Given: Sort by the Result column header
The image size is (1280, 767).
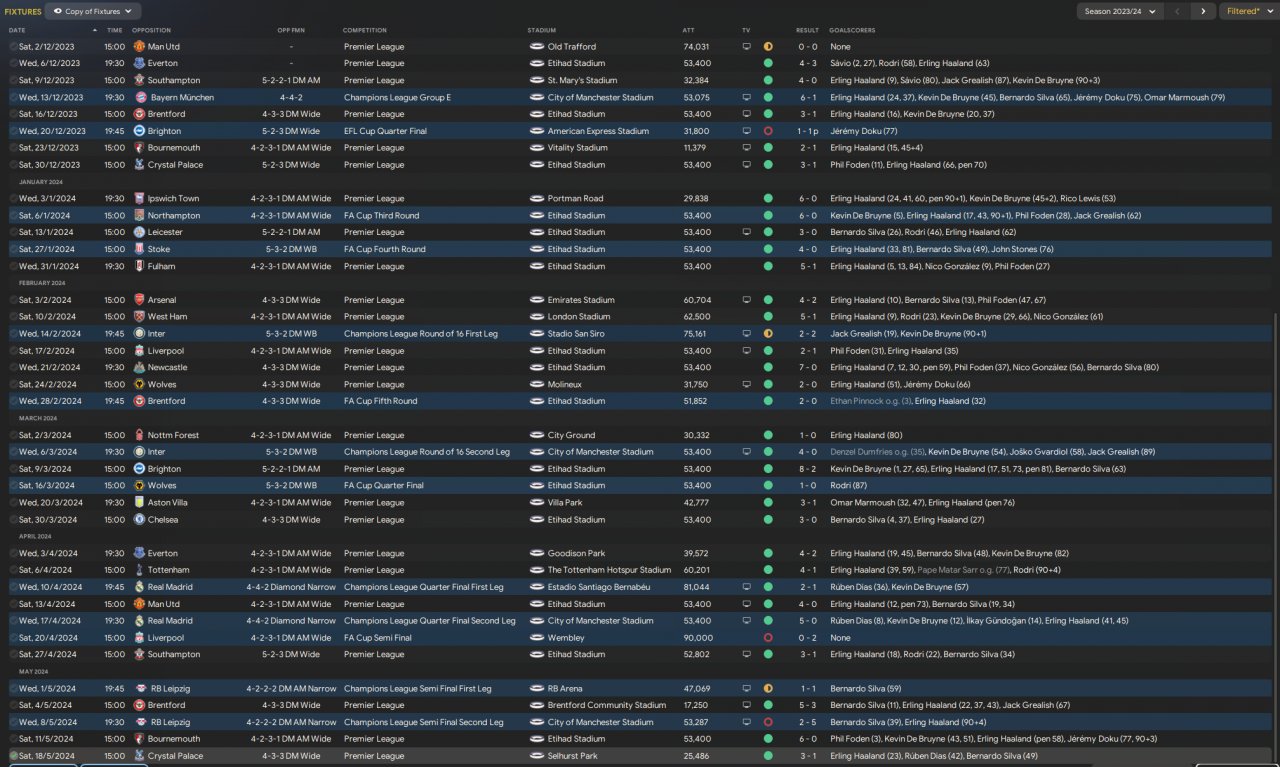Looking at the screenshot, I should click(807, 30).
